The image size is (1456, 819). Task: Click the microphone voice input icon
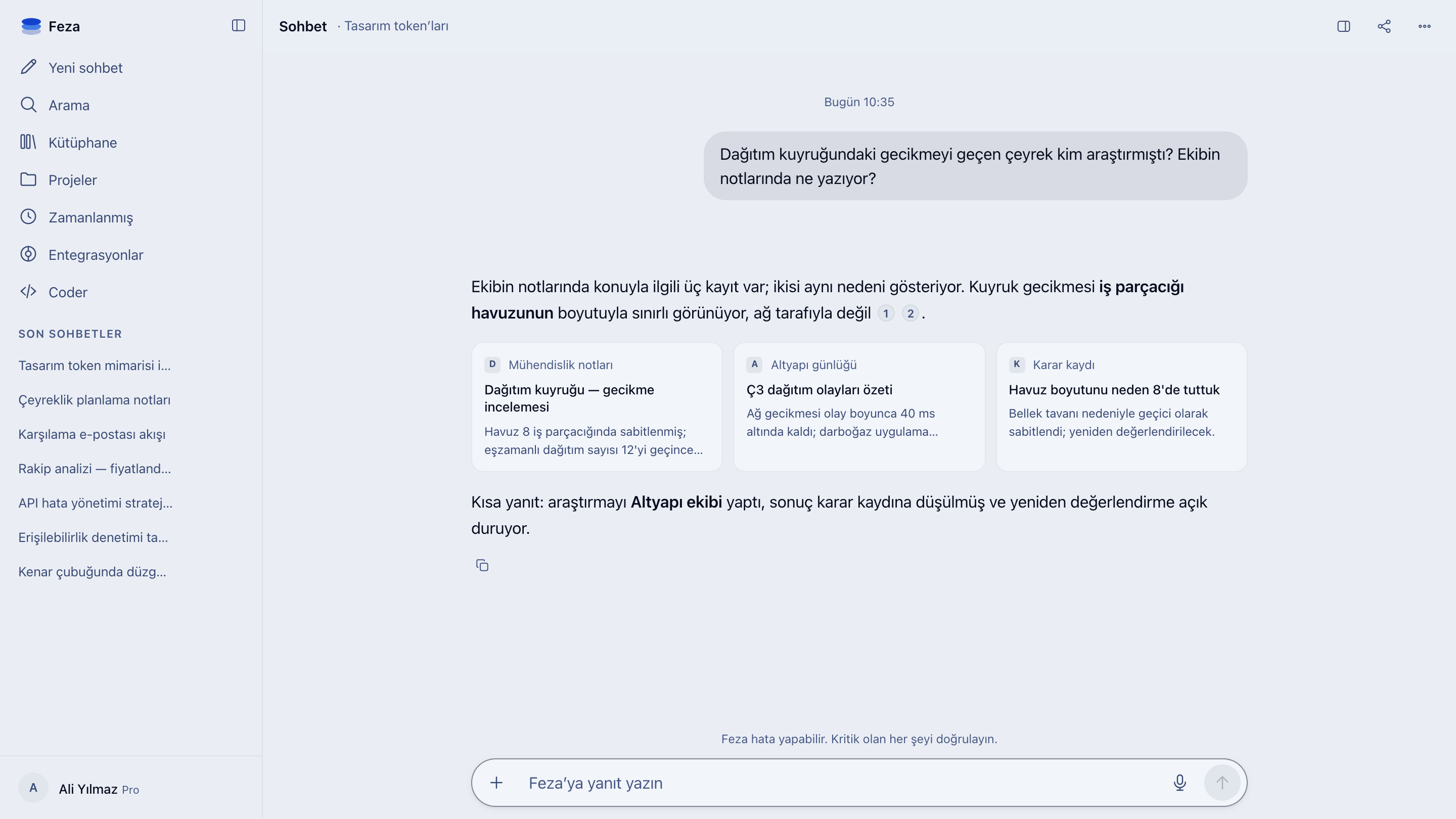coord(1179,782)
